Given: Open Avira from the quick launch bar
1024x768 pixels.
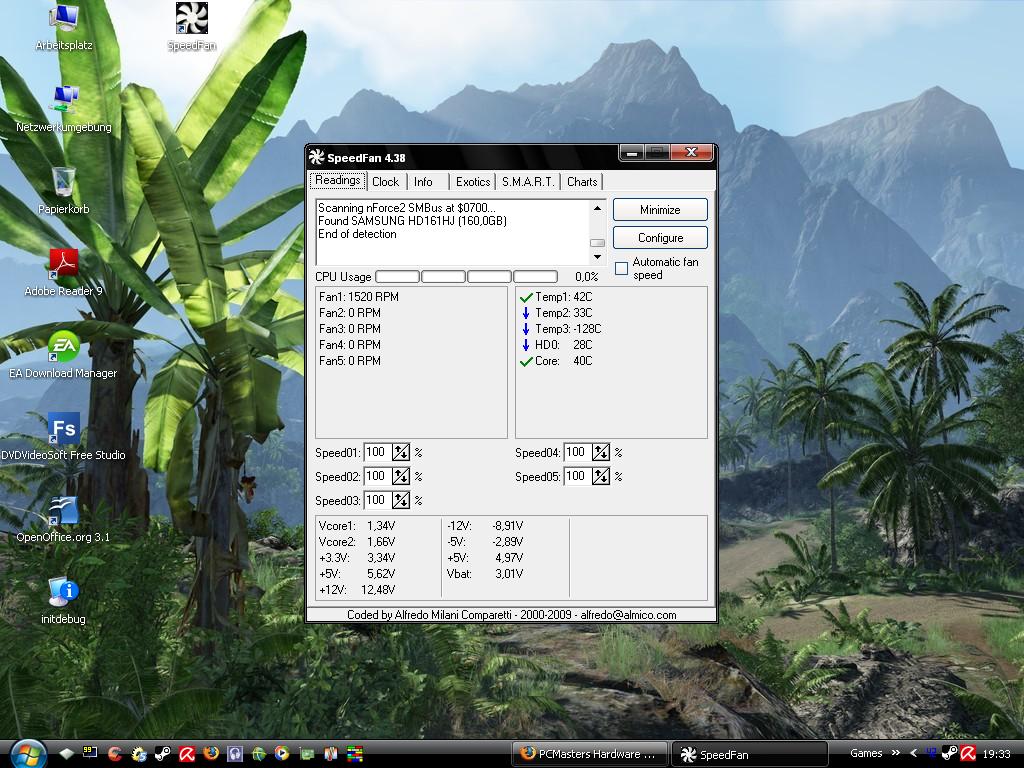Looking at the screenshot, I should click(x=187, y=754).
